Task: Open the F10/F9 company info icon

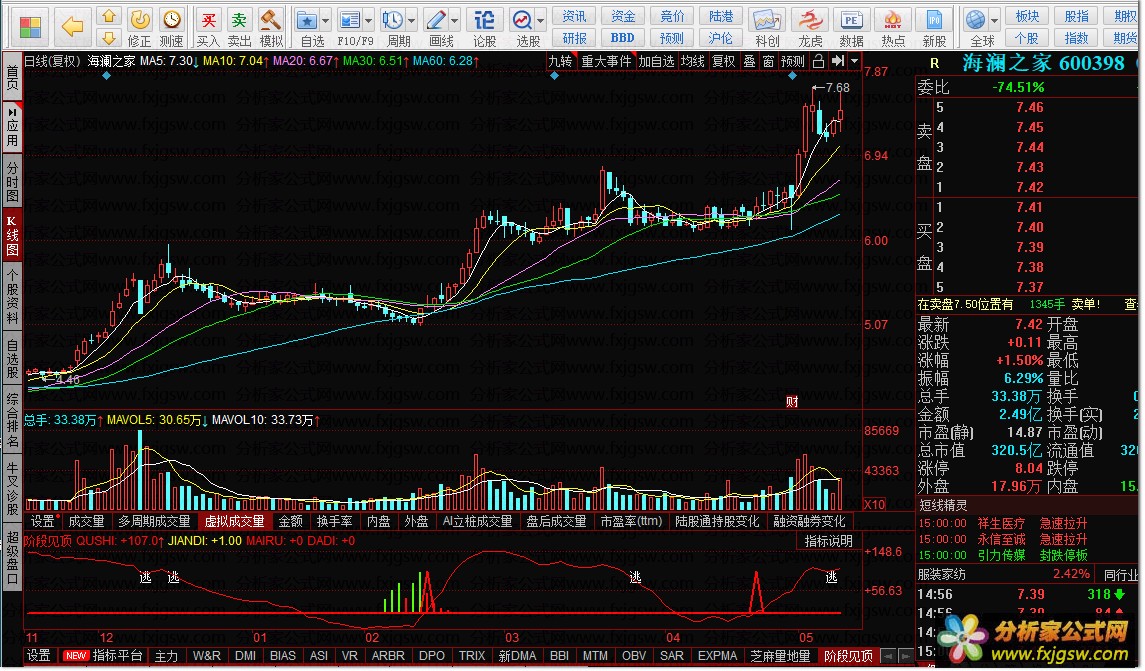Action: tap(351, 27)
